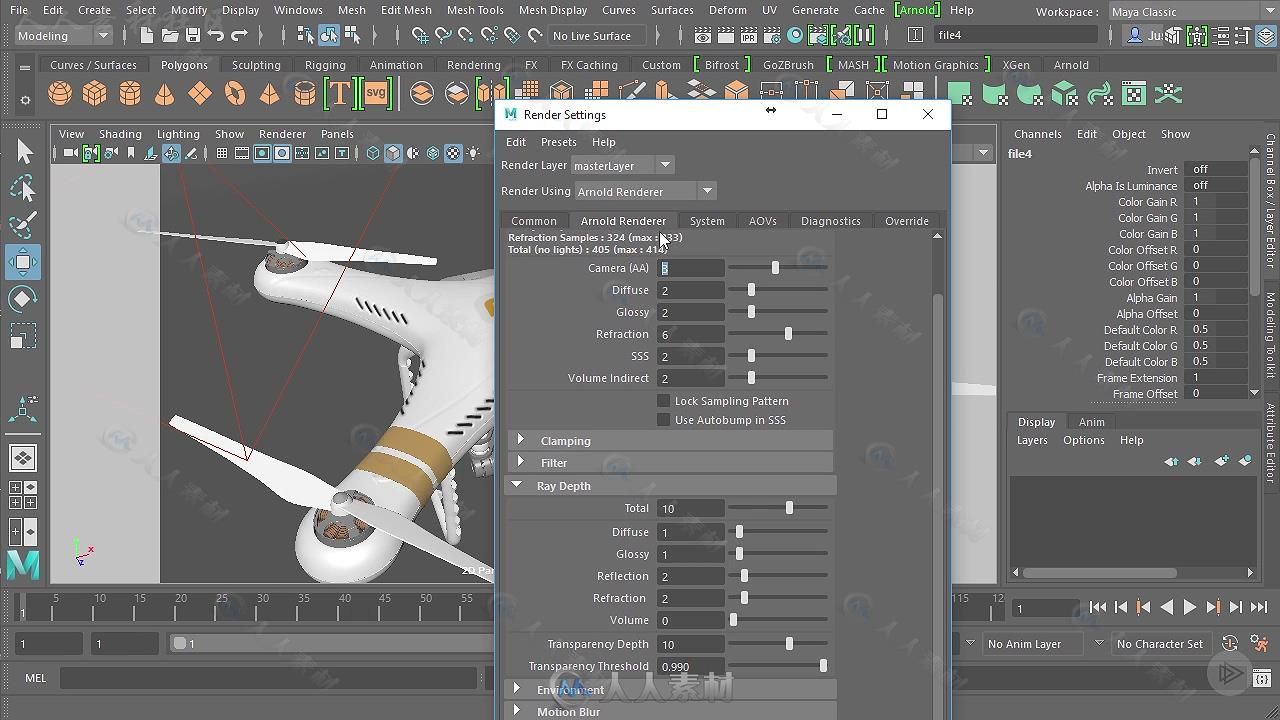The width and height of the screenshot is (1280, 720).
Task: Expand the Clamping section
Action: click(520, 440)
